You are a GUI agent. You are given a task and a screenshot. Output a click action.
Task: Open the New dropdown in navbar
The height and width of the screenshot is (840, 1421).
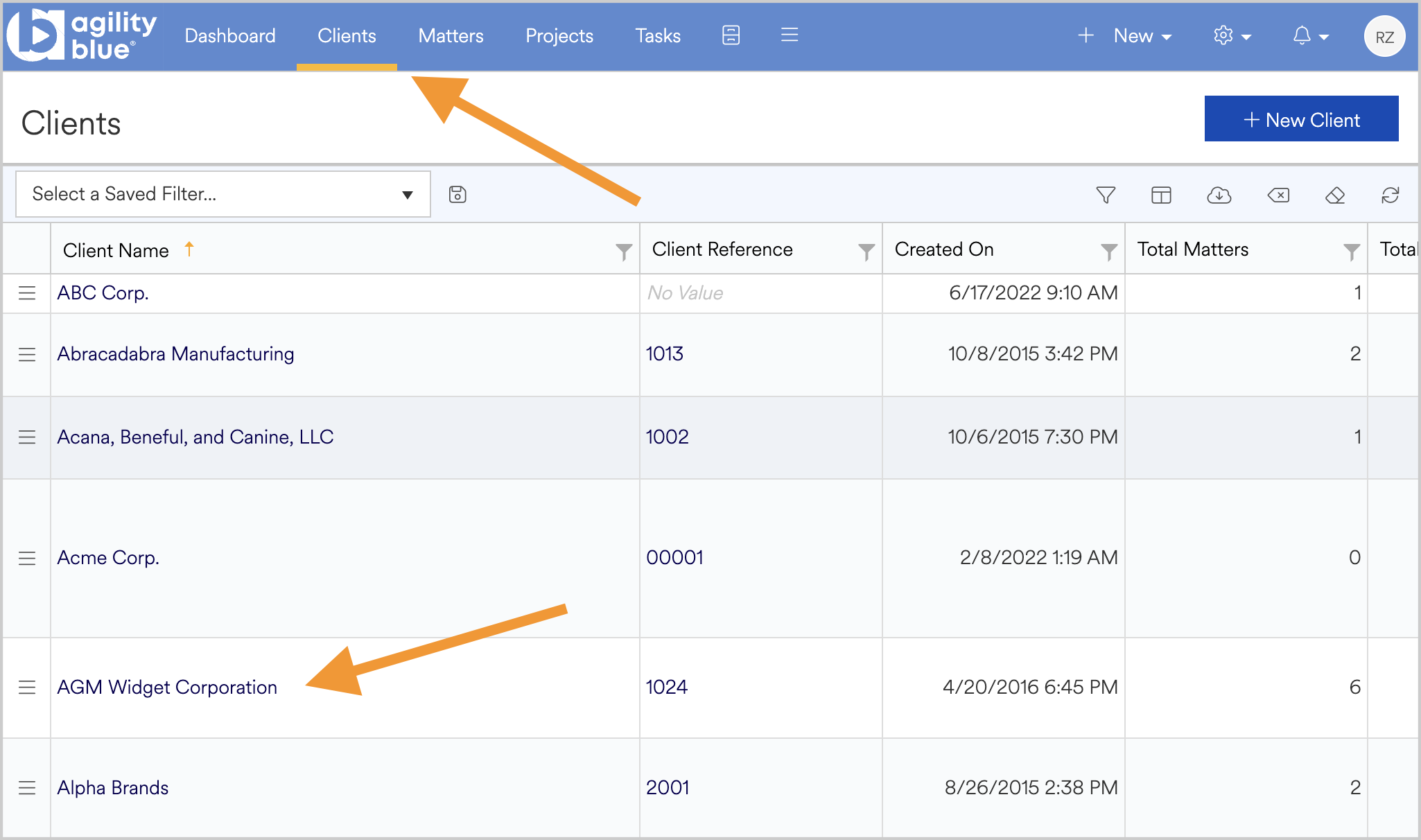point(1125,36)
